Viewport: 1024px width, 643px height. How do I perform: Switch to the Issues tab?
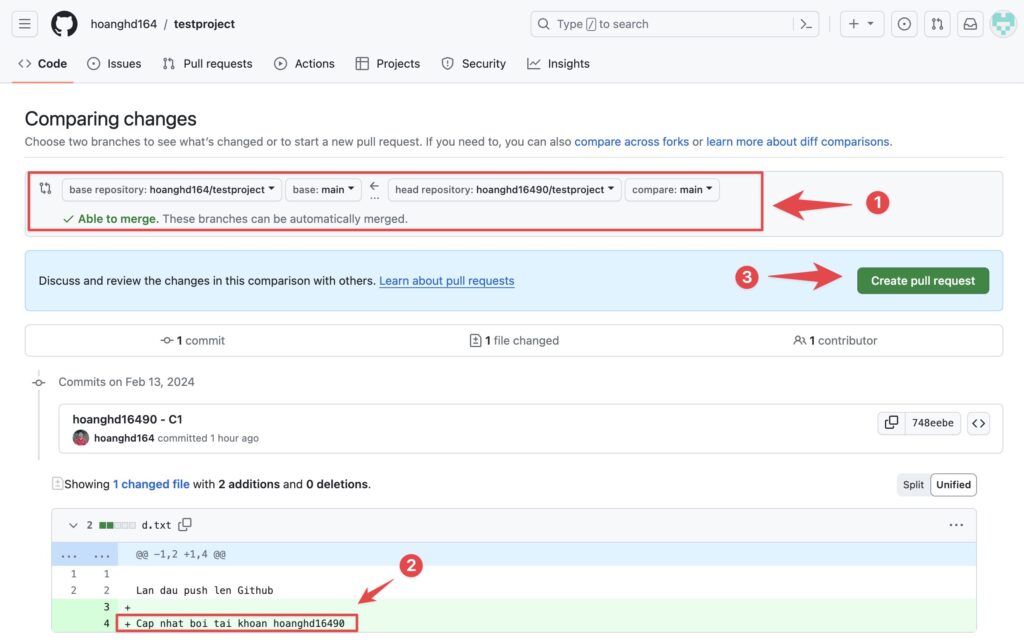(x=114, y=63)
